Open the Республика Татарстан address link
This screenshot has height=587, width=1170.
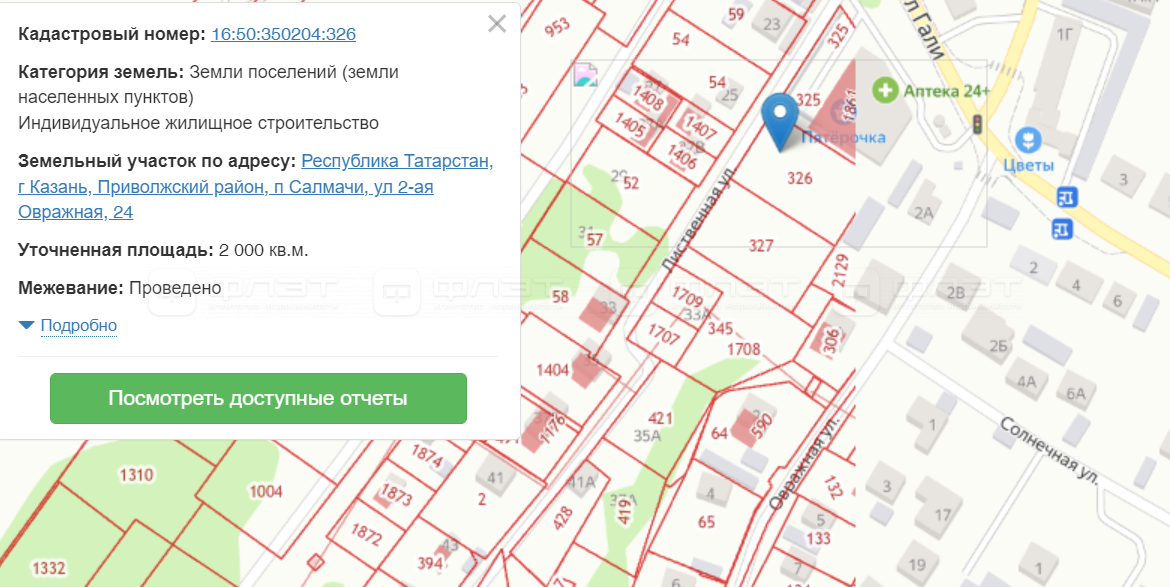click(x=255, y=186)
